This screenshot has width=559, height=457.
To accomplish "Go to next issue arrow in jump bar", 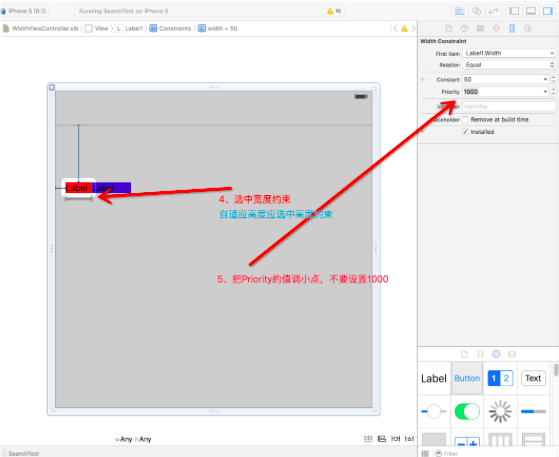I will pyautogui.click(x=413, y=28).
